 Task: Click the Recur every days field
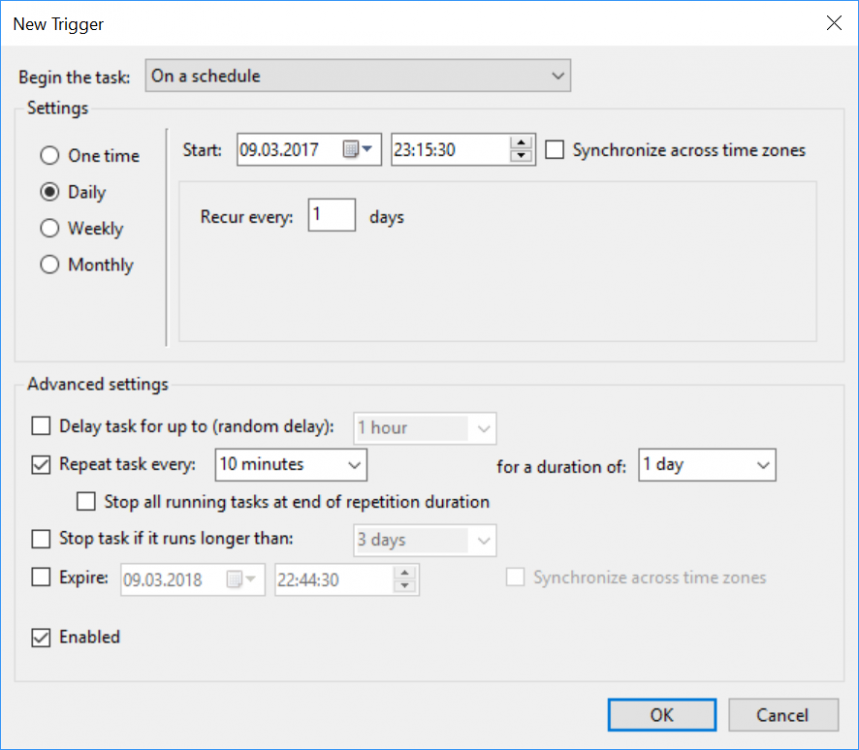coord(331,216)
